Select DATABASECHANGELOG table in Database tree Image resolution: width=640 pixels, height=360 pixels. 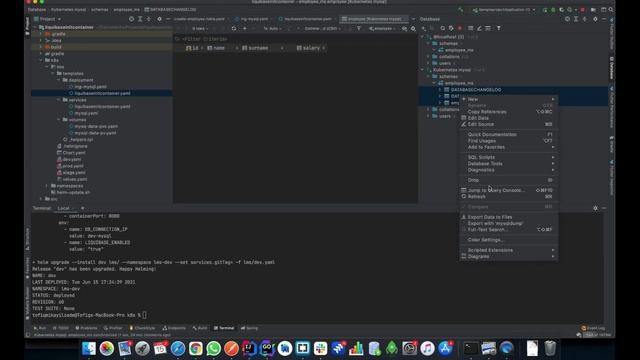click(x=476, y=89)
